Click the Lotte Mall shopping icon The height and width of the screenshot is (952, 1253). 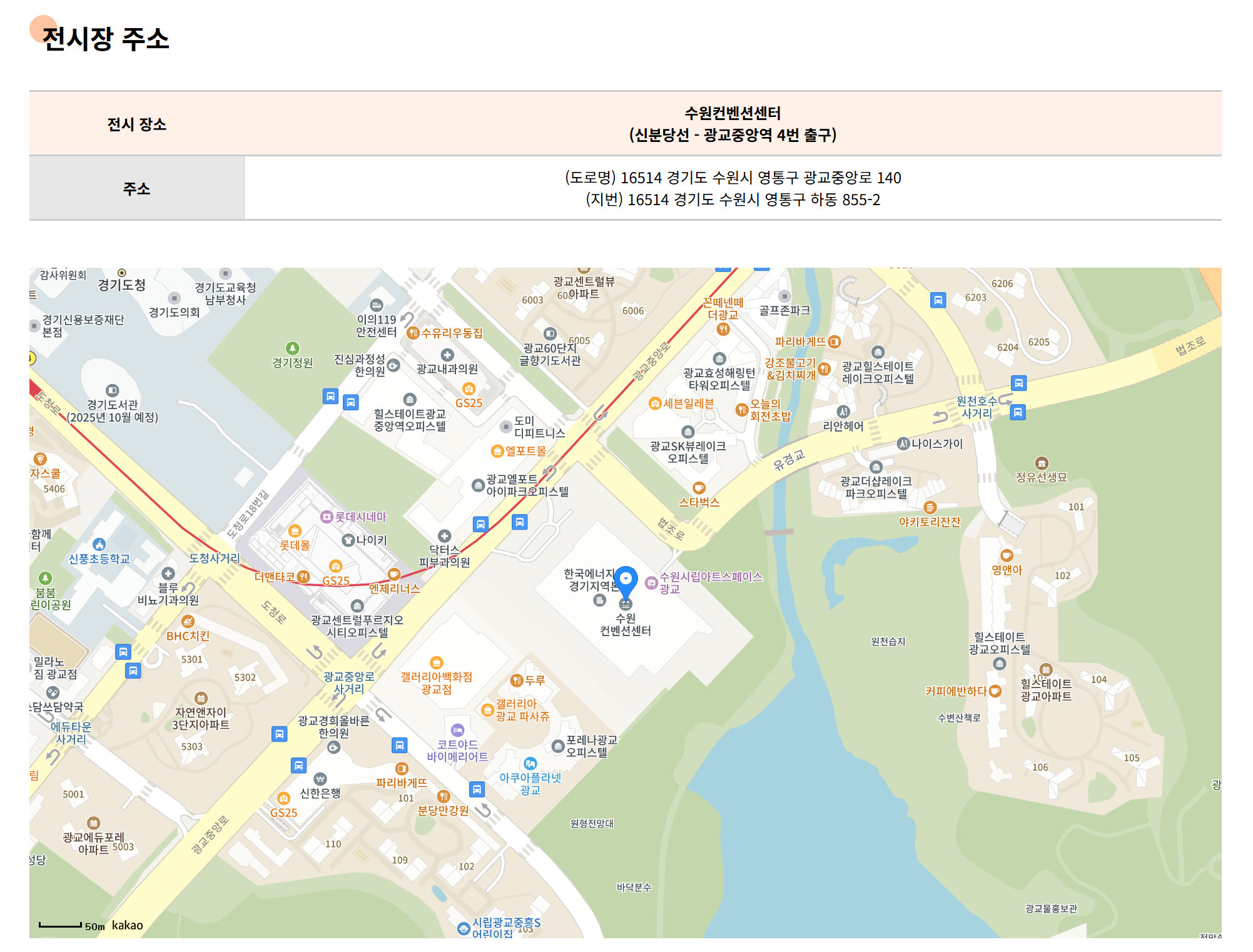point(295,532)
